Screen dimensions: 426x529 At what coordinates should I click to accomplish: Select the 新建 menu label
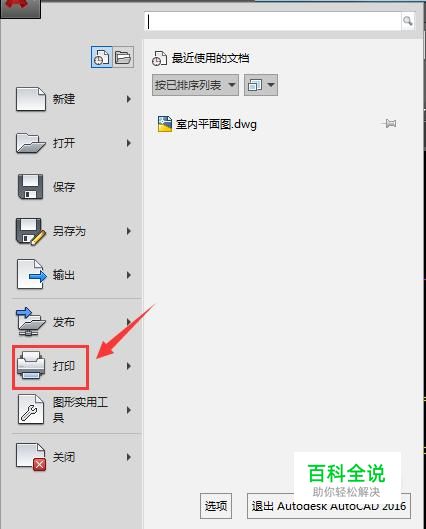pyautogui.click(x=64, y=99)
